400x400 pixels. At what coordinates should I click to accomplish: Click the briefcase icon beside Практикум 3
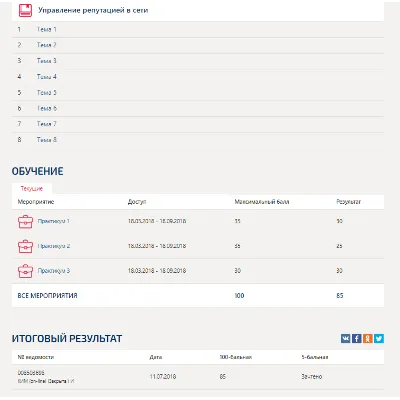pyautogui.click(x=25, y=271)
